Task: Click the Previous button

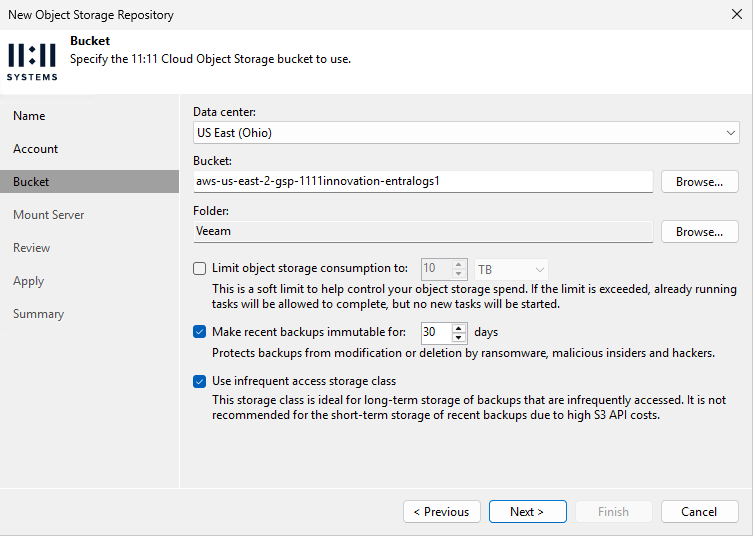Action: pyautogui.click(x=442, y=512)
